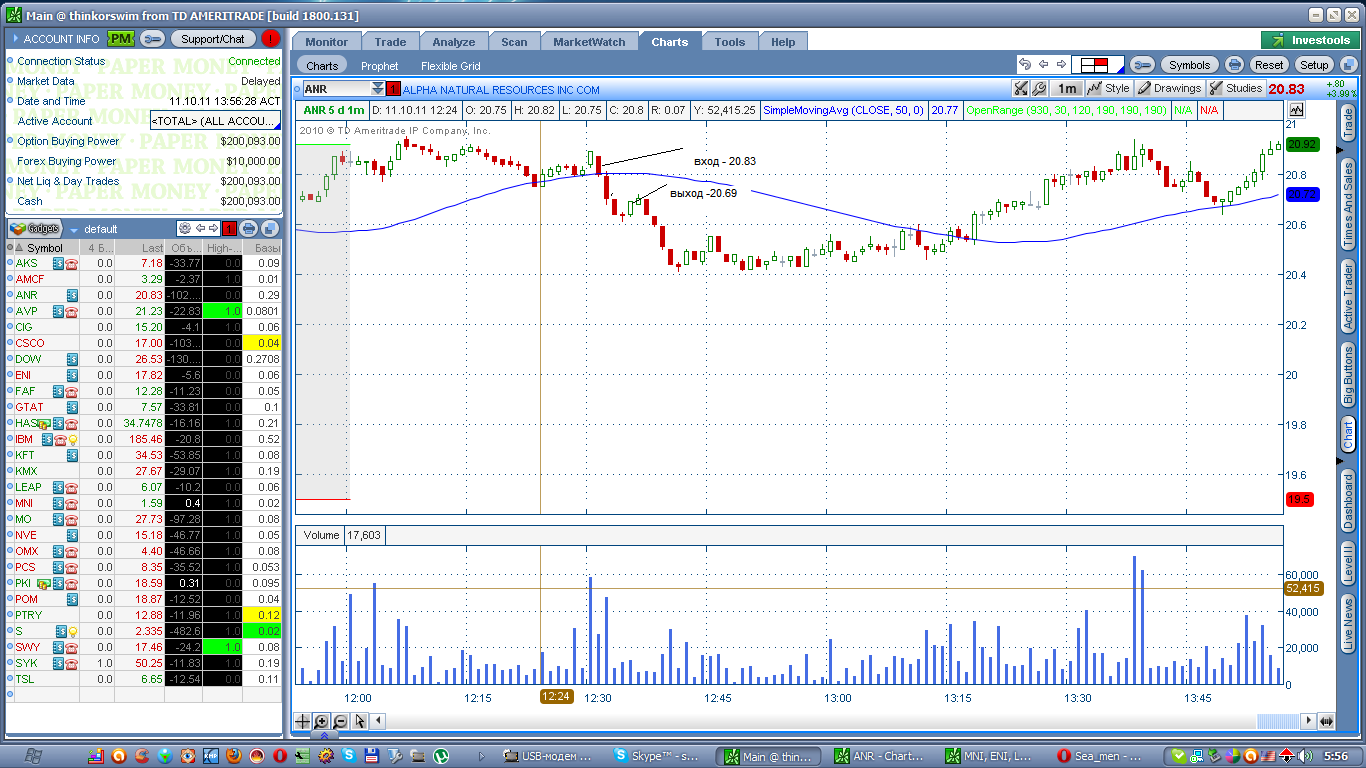Click the back arrow in charts toolbar
The width and height of the screenshot is (1366, 768).
click(x=1043, y=65)
